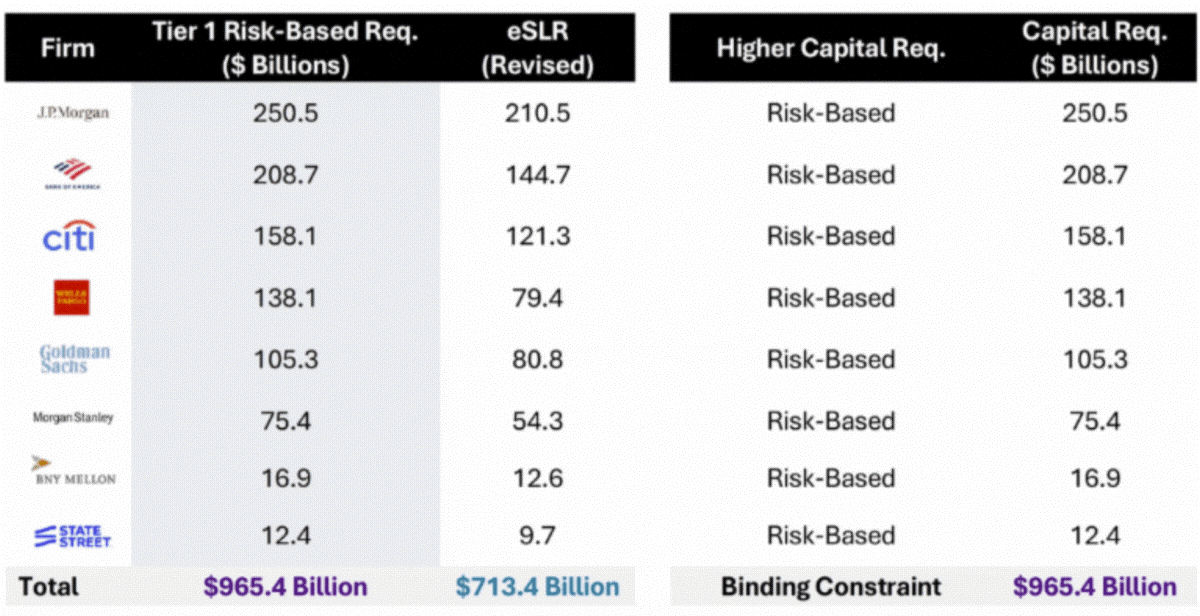Click the red Wells Fargo logo
The width and height of the screenshot is (1200, 616).
(x=71, y=298)
